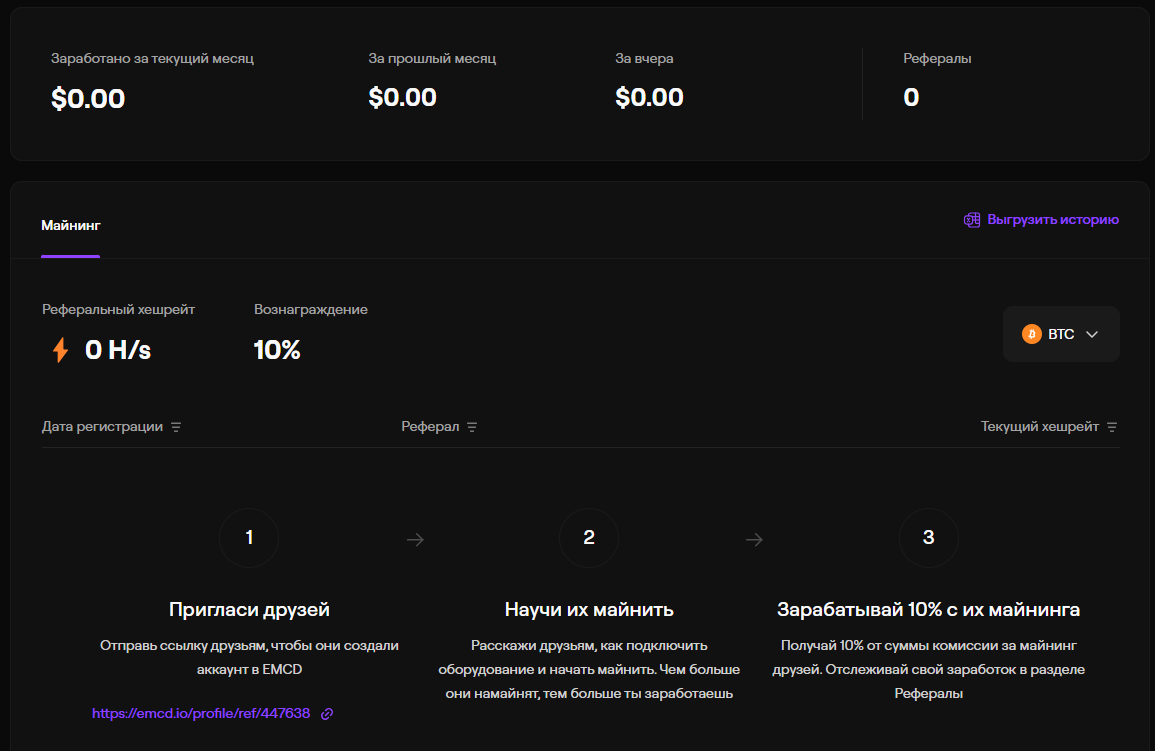Image resolution: width=1155 pixels, height=751 pixels.
Task: Click the arrow between steps 2 and 3
Action: 755,540
